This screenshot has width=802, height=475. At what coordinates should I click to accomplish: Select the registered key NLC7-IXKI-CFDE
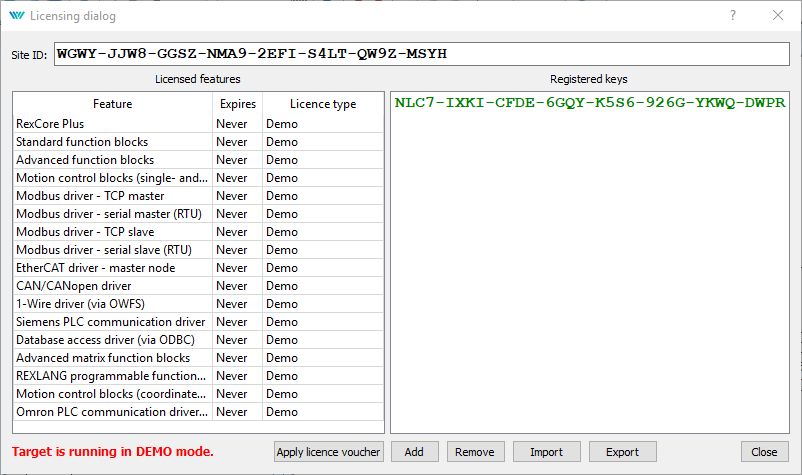tap(590, 103)
